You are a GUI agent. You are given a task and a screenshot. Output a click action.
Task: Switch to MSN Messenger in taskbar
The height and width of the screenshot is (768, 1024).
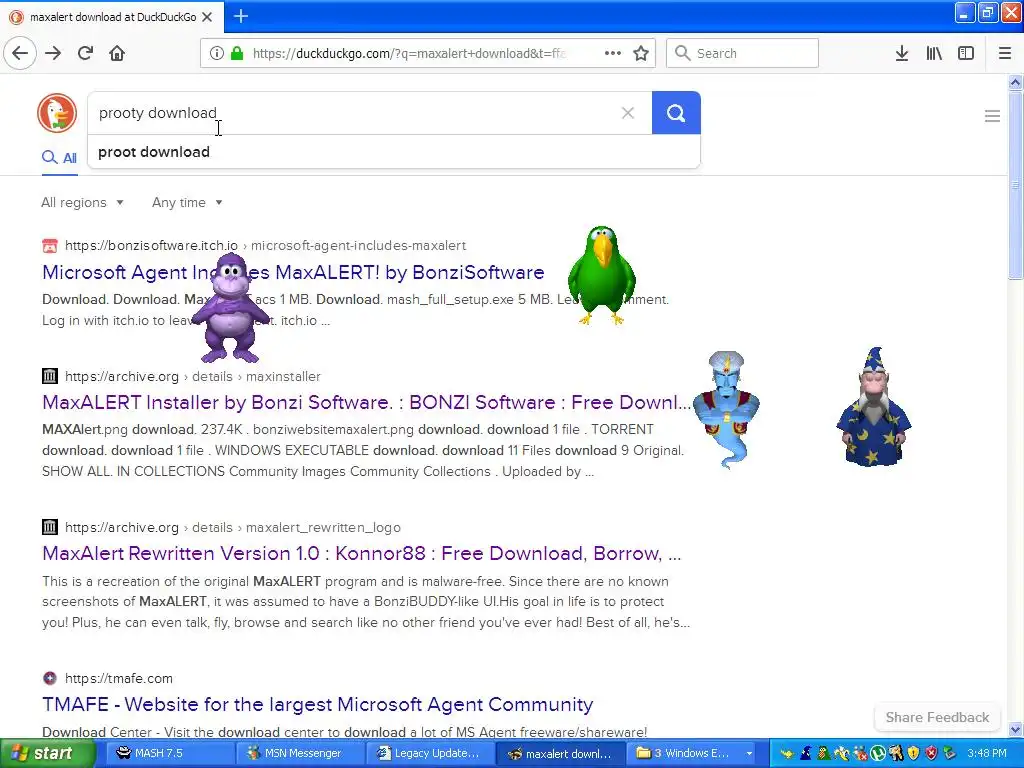pos(298,753)
